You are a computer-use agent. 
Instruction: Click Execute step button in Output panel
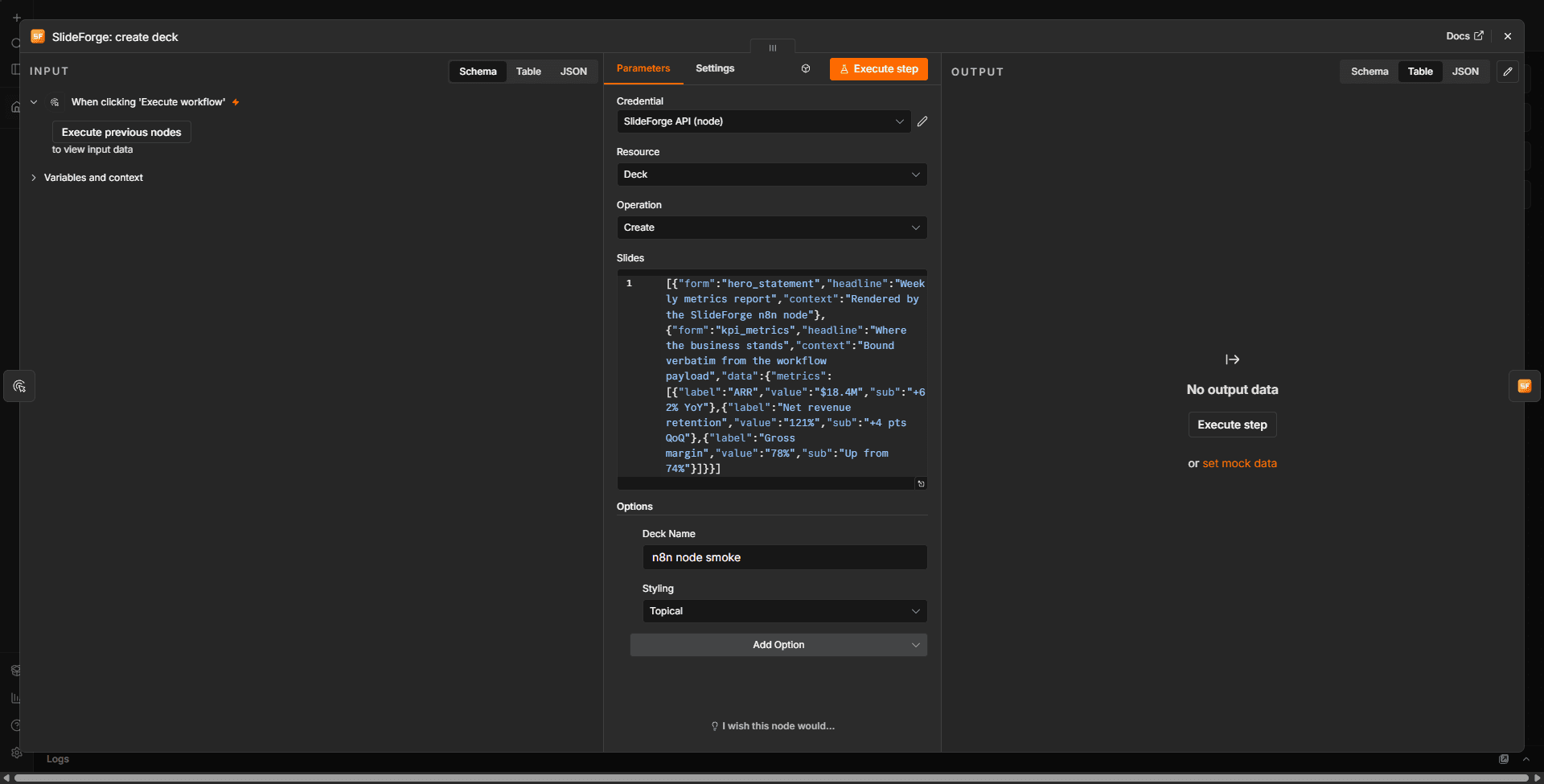pos(1232,425)
